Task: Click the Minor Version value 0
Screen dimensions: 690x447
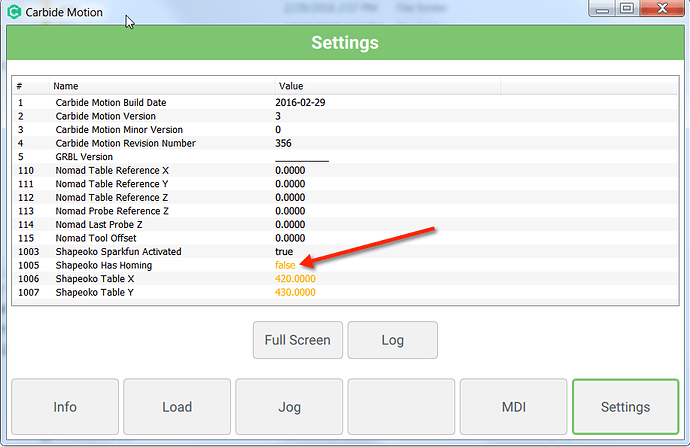Action: point(278,130)
